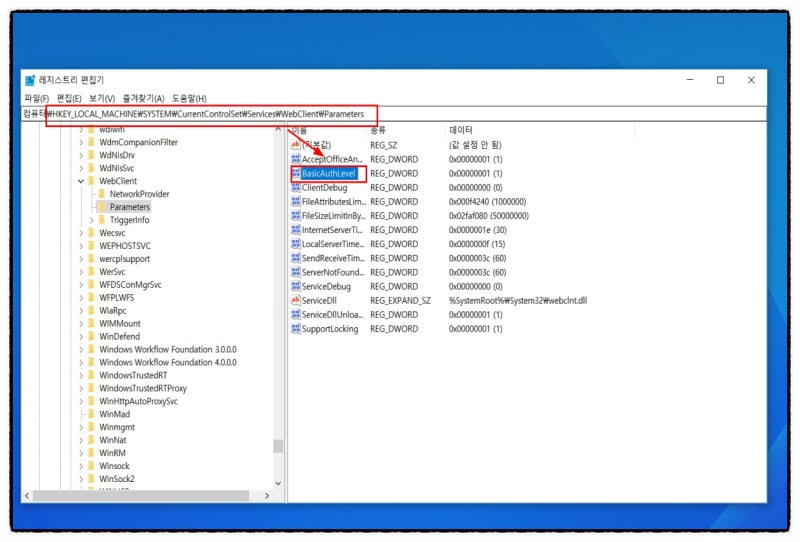Select the WindowsTrustedRTProxy key
800x542 pixels.
pos(143,388)
